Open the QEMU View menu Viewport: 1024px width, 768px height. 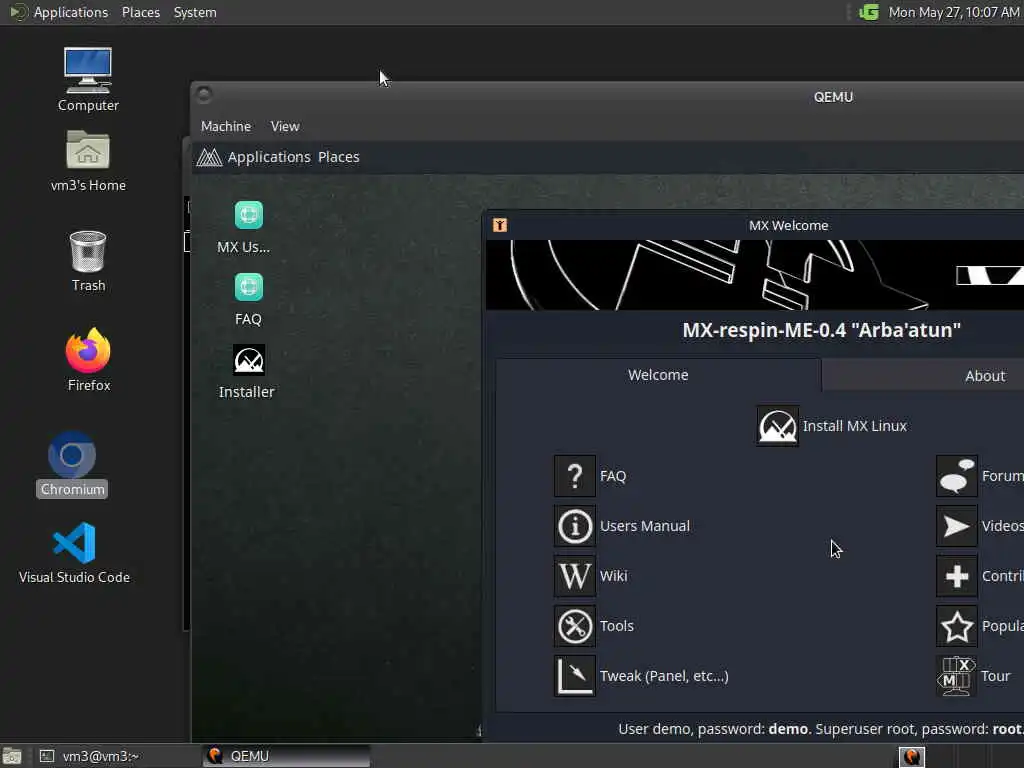[x=285, y=126]
